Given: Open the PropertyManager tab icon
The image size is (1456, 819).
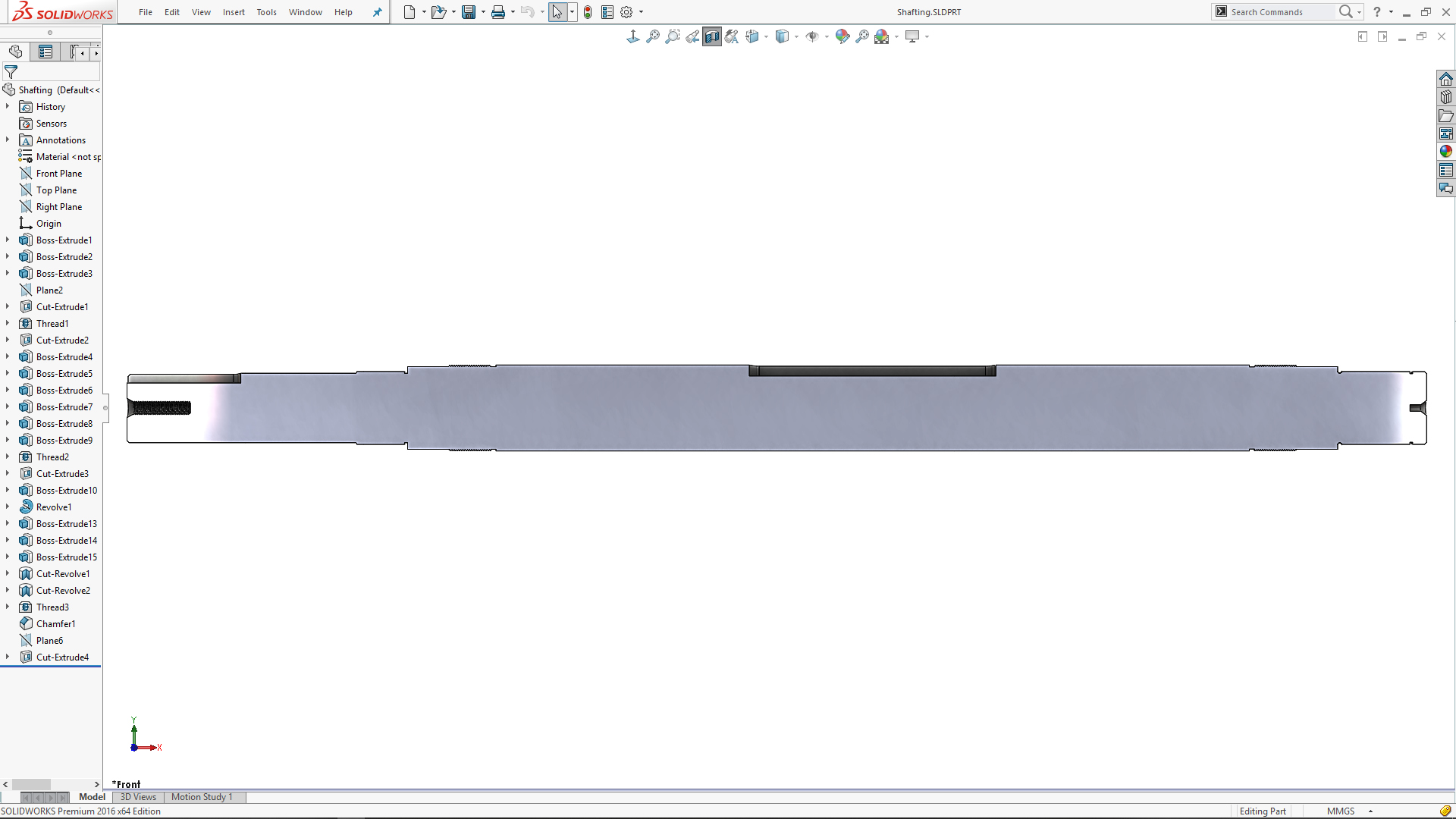Looking at the screenshot, I should (45, 52).
